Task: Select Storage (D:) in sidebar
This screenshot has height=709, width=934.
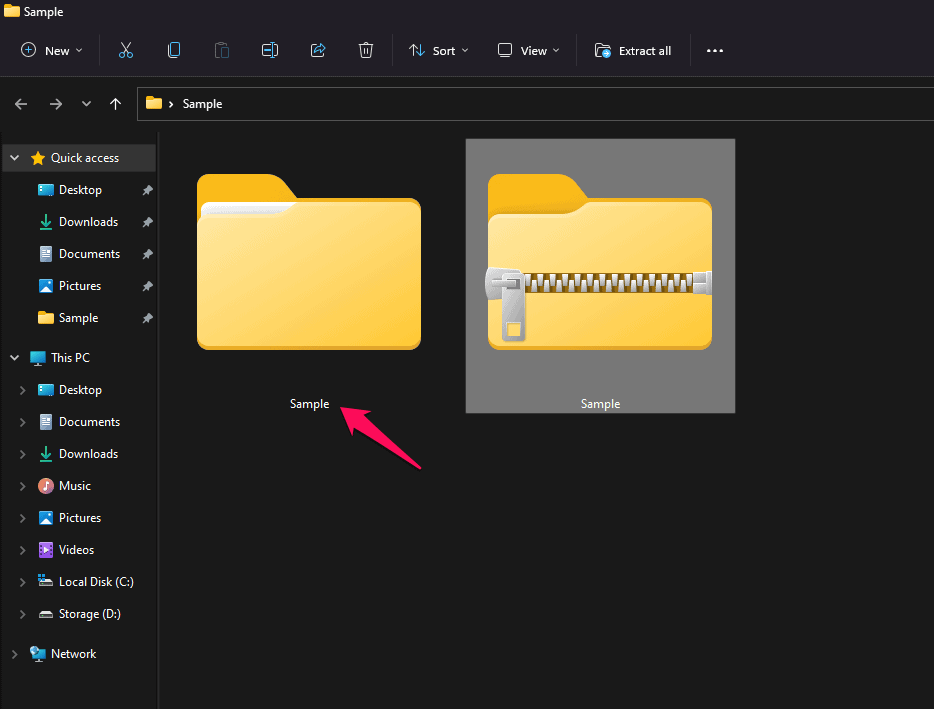Action: [89, 614]
